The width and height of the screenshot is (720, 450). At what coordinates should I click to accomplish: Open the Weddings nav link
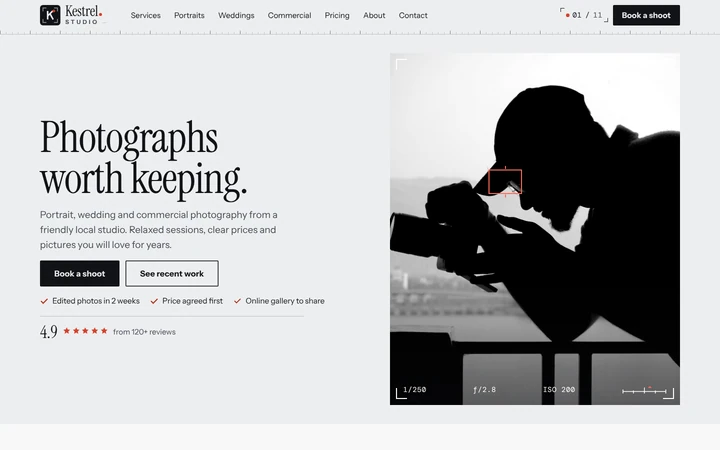(236, 15)
